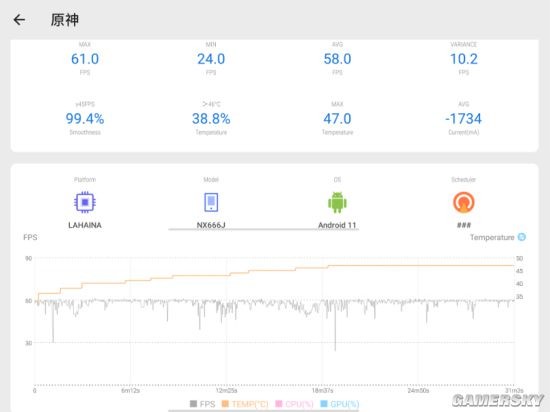Click the FPS axis title
The width and height of the screenshot is (550, 412).
[30, 237]
